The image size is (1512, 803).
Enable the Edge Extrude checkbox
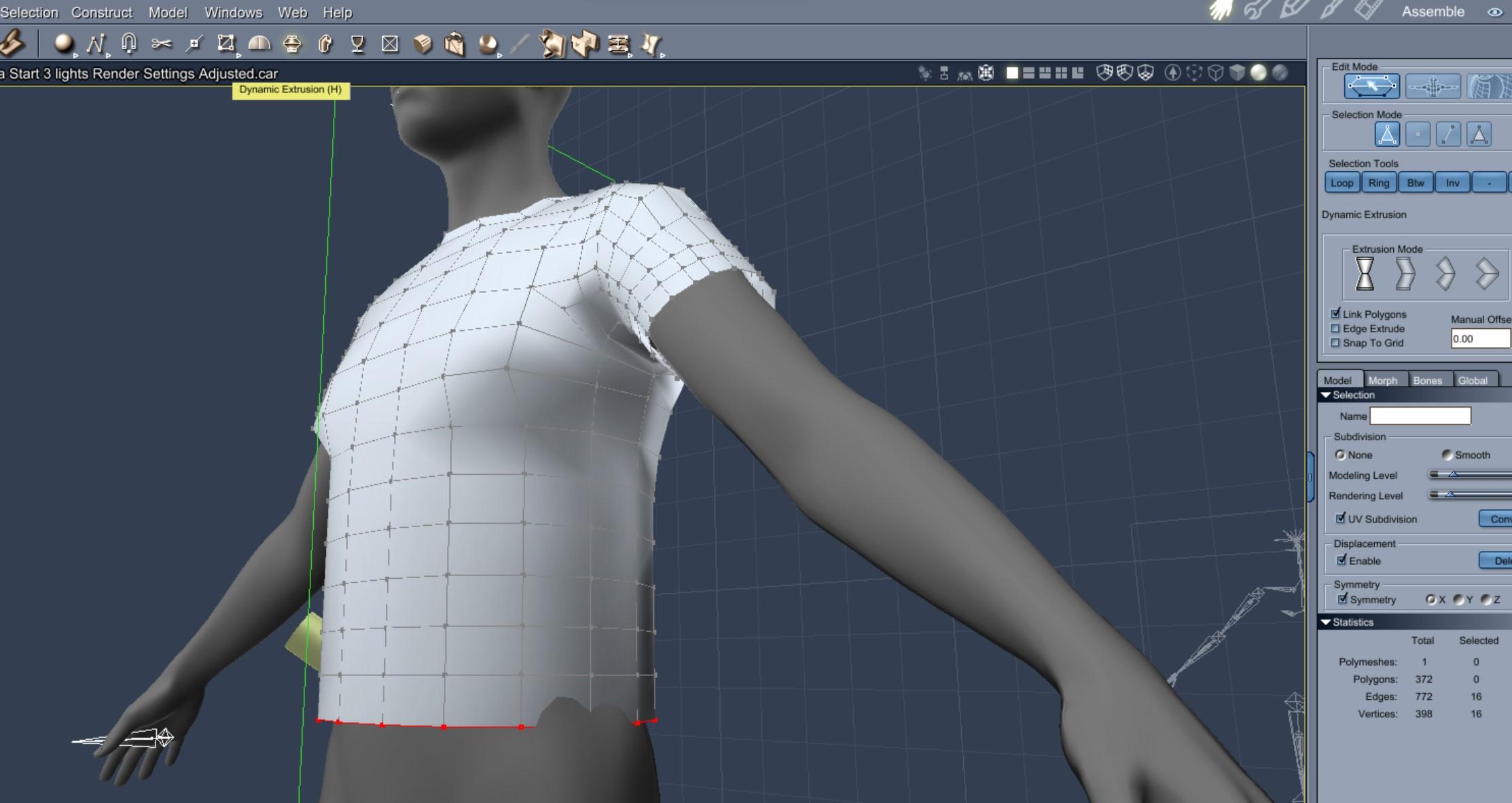(1335, 329)
